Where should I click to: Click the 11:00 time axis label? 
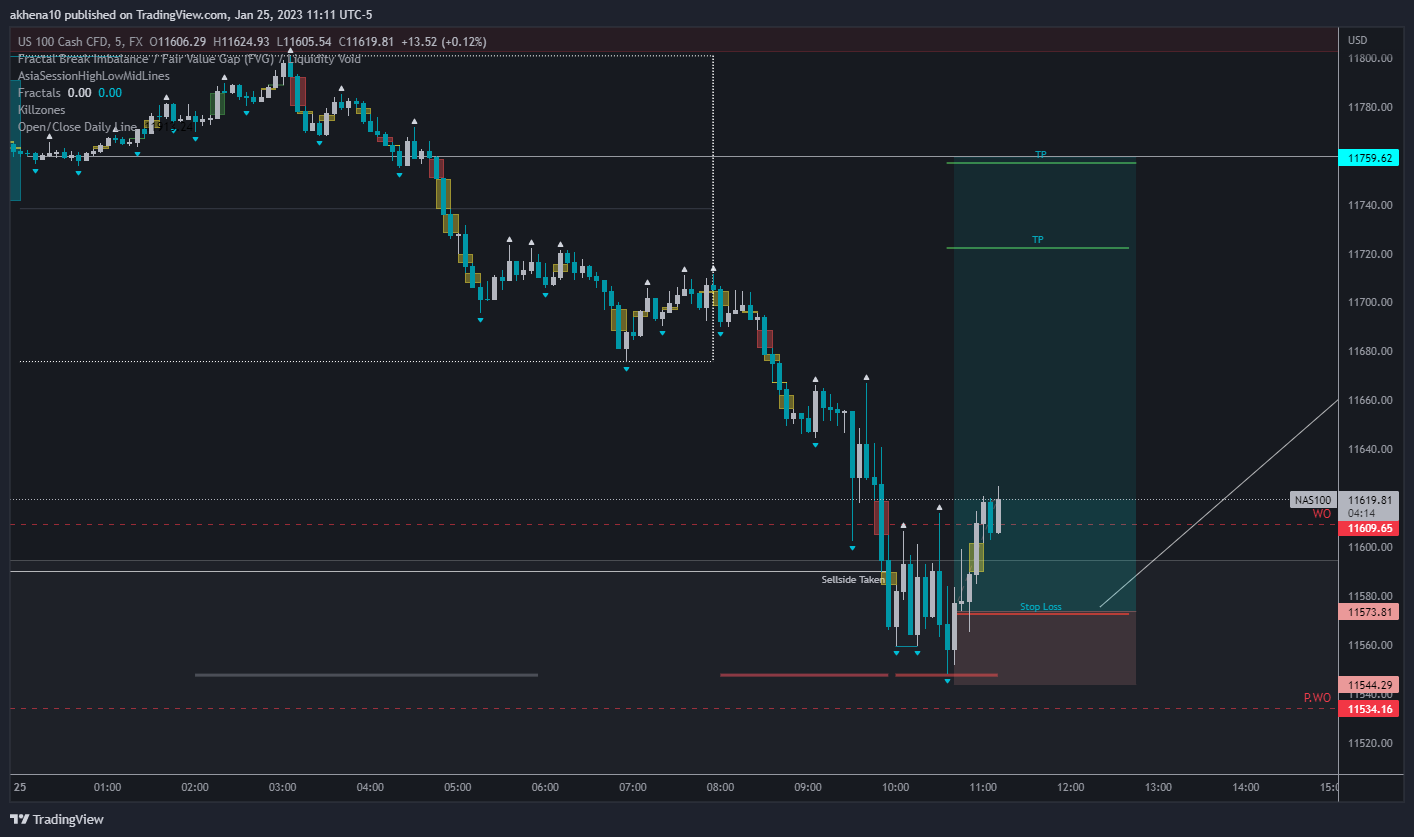click(983, 788)
